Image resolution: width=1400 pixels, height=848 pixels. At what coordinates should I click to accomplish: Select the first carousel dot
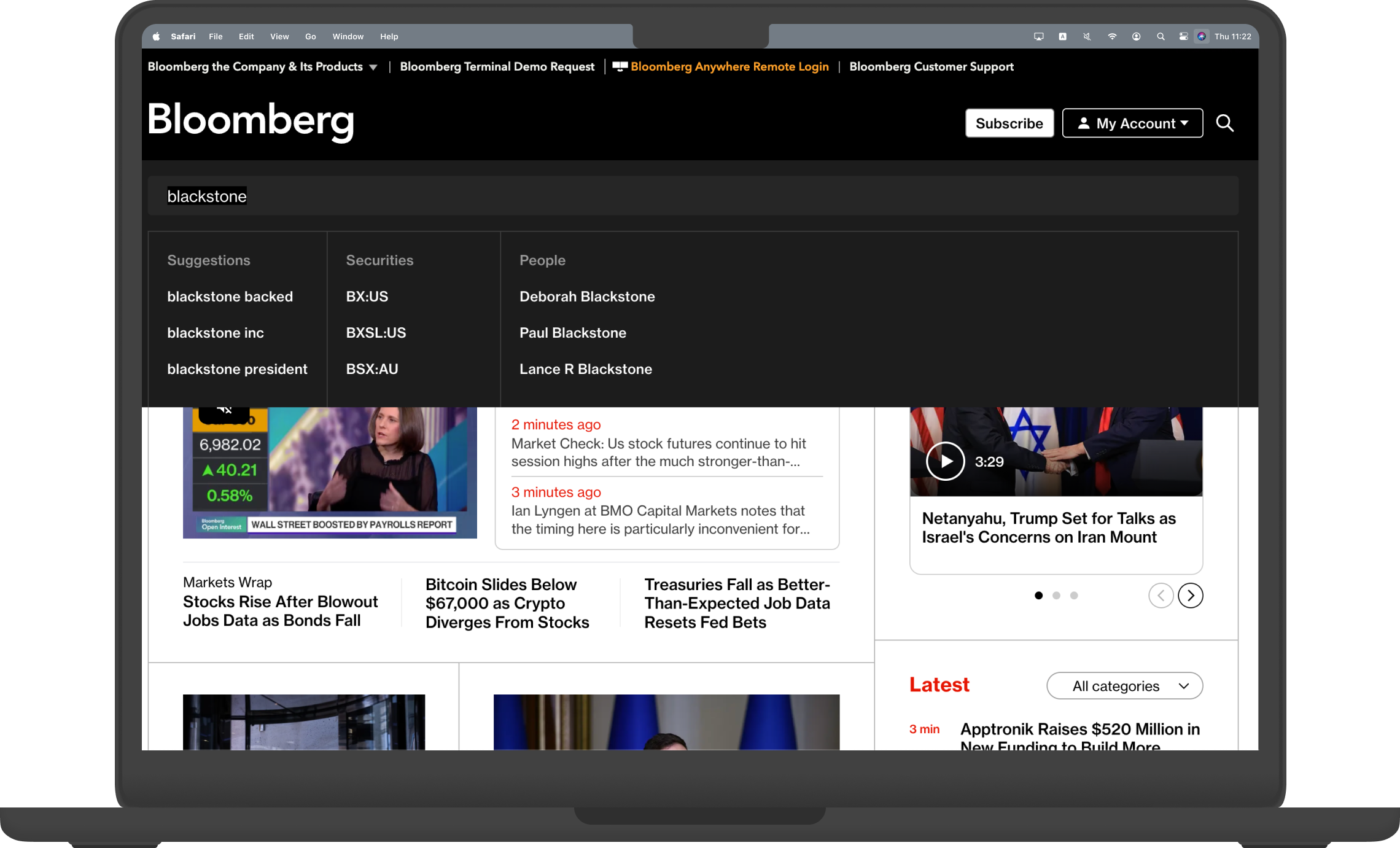[1038, 595]
